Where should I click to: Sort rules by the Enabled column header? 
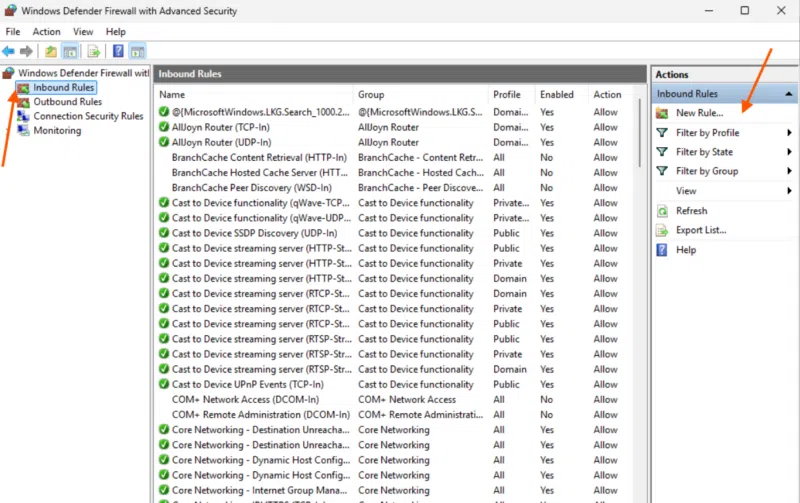coord(557,95)
